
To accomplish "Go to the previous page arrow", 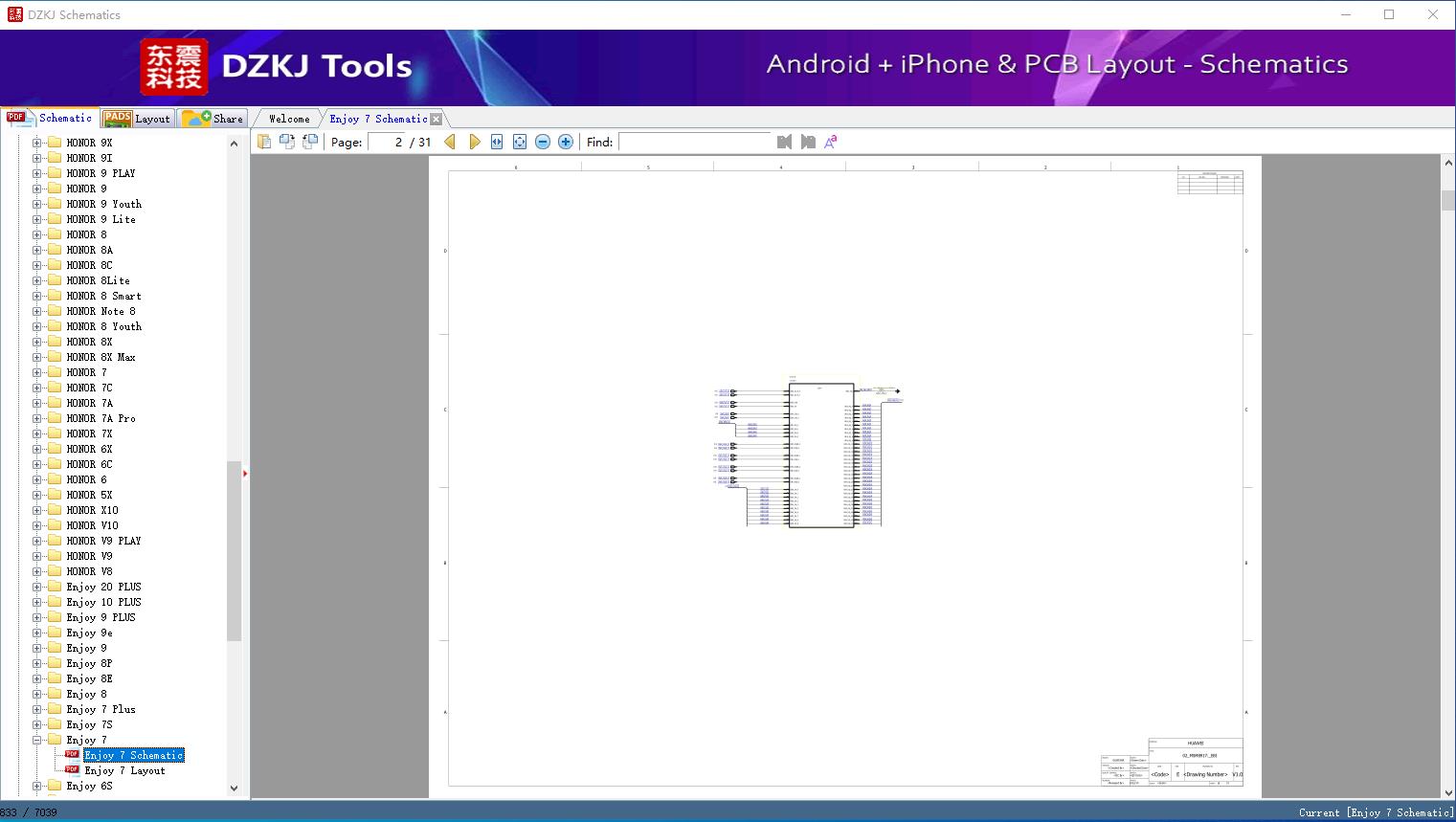I will (450, 142).
